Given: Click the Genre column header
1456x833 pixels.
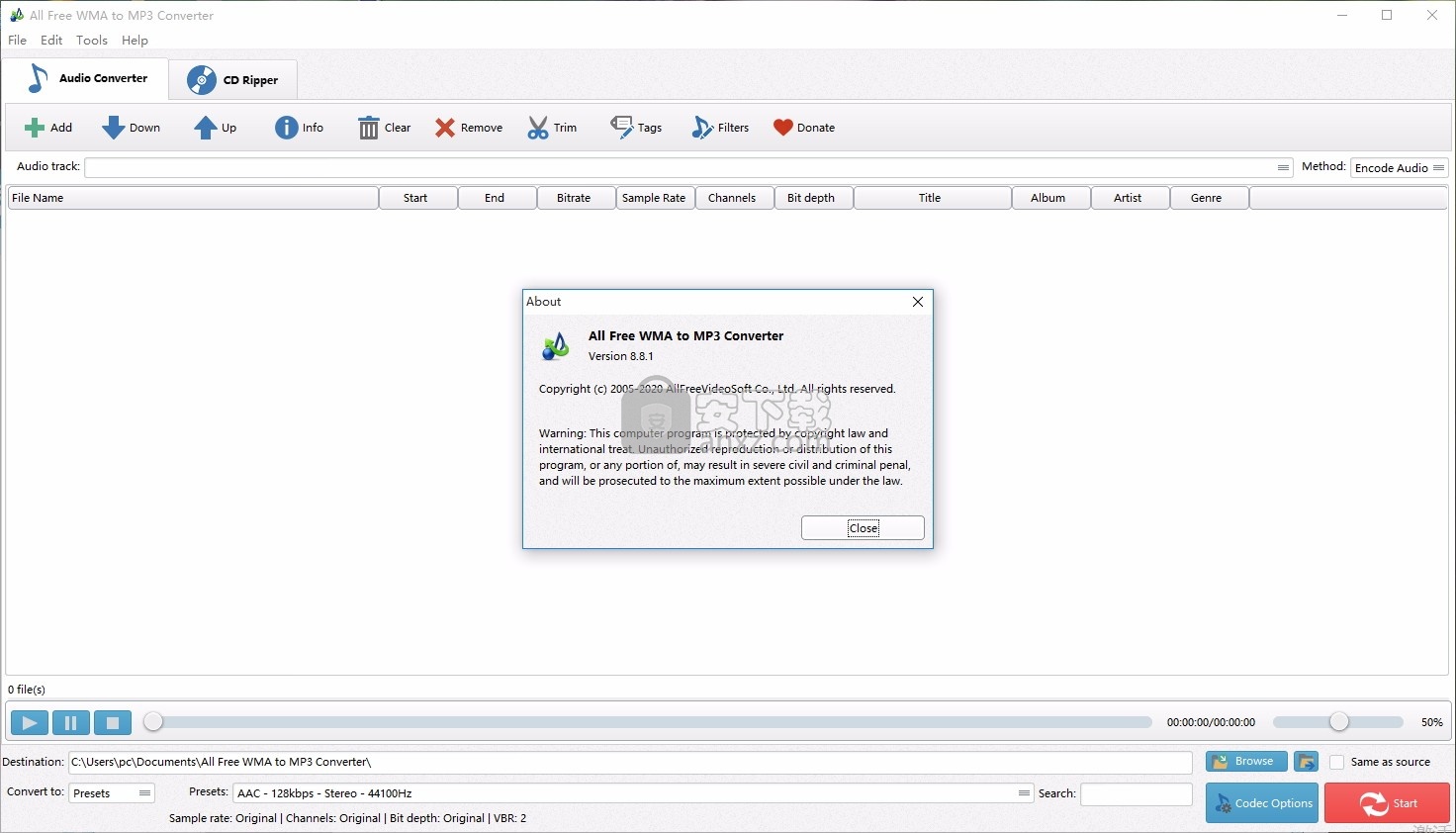Looking at the screenshot, I should (x=1210, y=198).
